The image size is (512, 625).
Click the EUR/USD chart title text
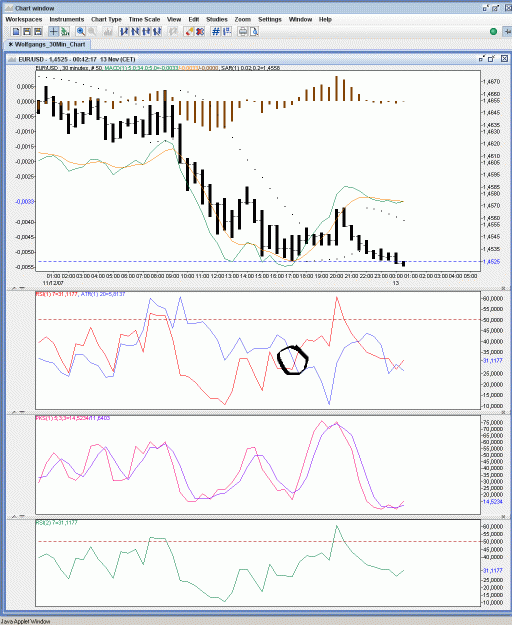77,59
